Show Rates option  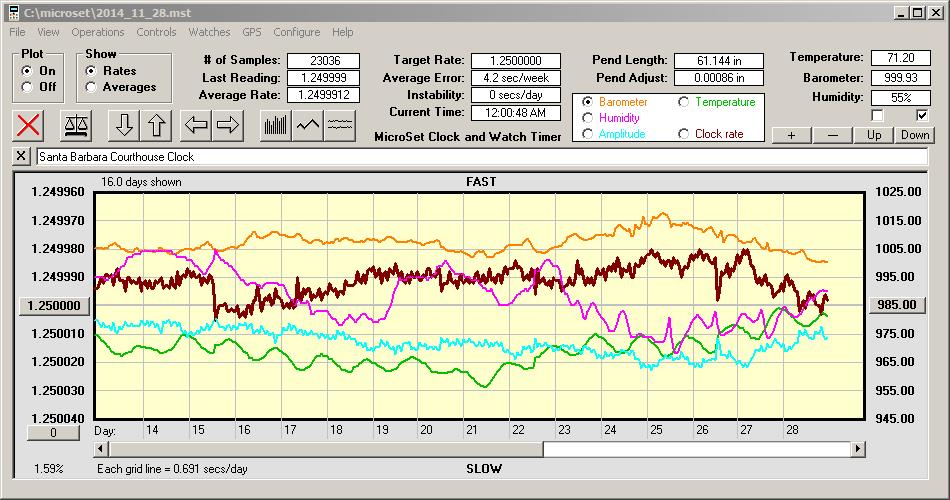click(91, 71)
